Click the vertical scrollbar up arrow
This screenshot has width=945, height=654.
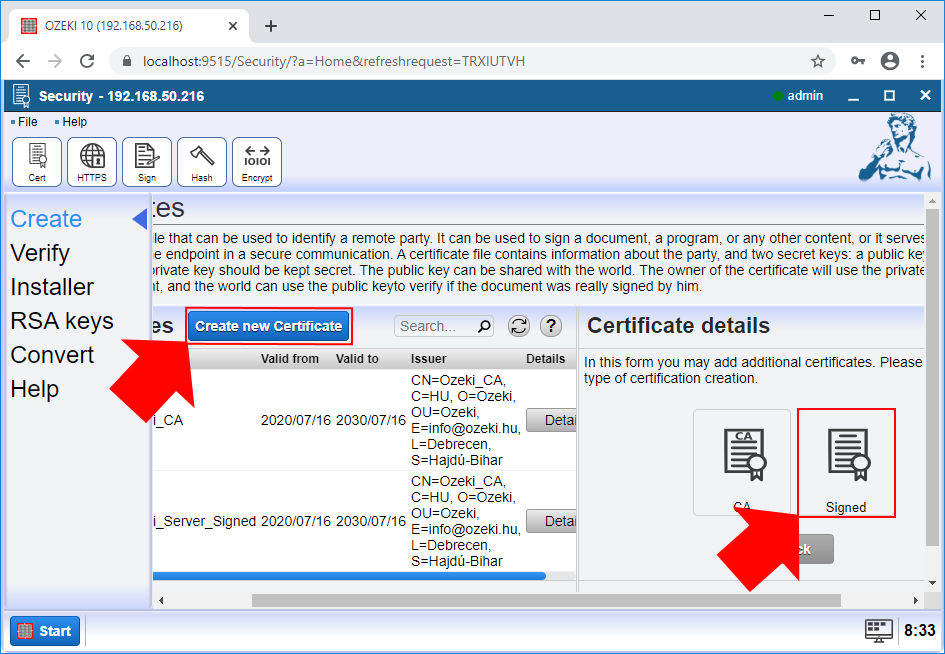pos(932,201)
